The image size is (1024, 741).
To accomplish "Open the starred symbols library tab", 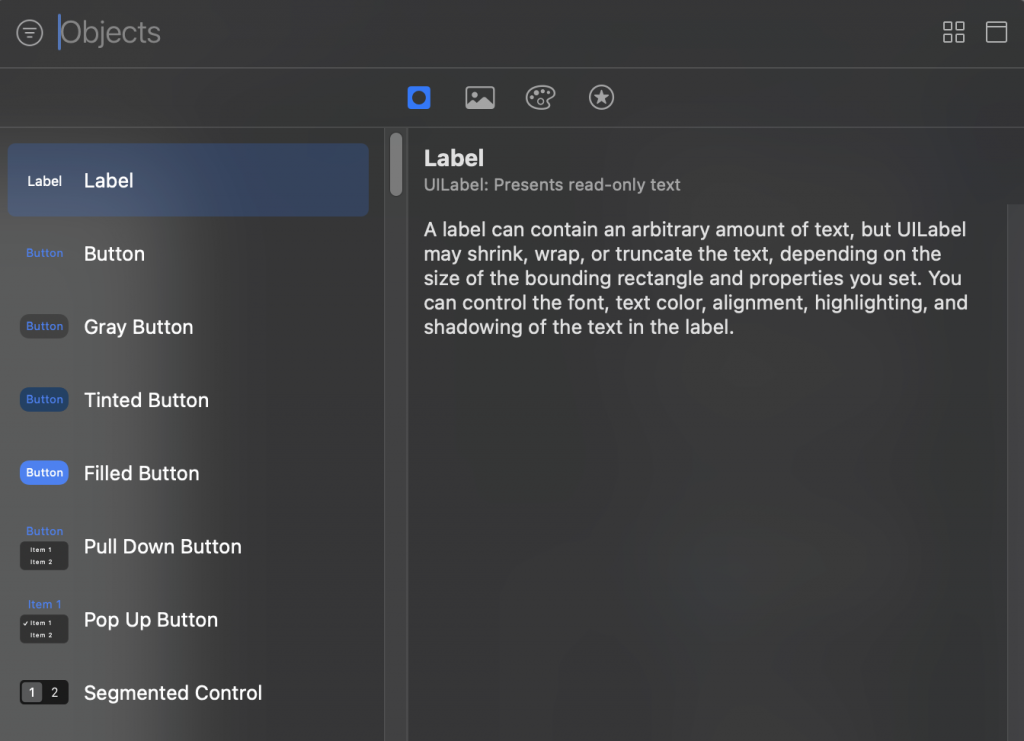I will tap(601, 97).
